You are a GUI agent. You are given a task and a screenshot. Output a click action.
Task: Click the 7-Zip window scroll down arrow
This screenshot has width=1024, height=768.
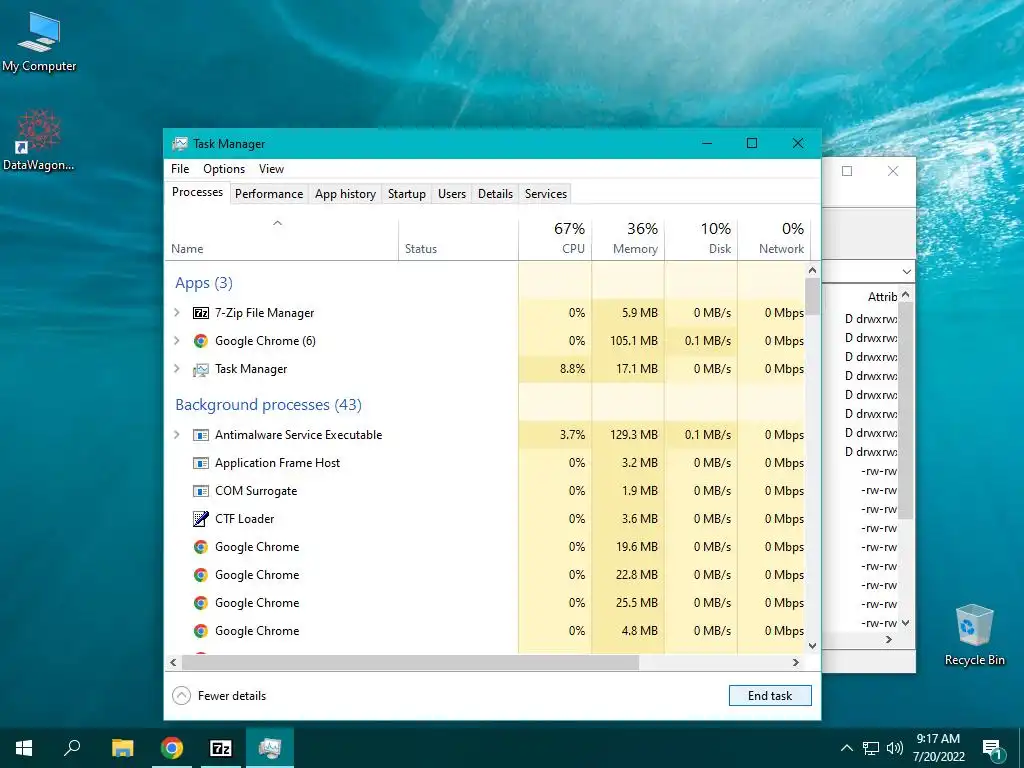(905, 623)
